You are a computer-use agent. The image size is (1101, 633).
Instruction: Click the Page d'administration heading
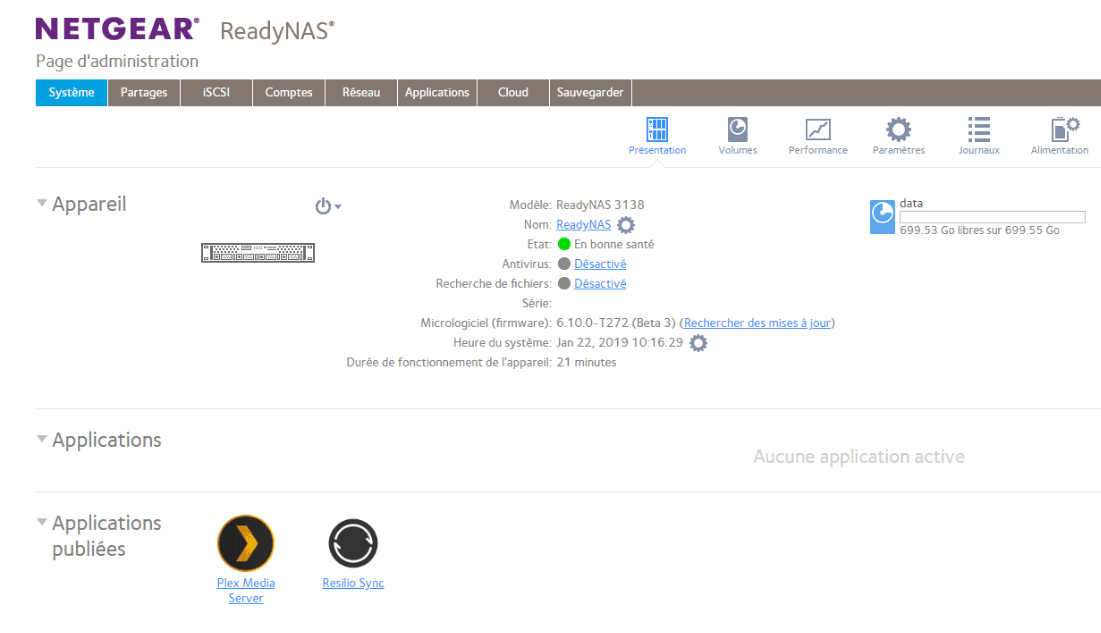click(x=117, y=61)
